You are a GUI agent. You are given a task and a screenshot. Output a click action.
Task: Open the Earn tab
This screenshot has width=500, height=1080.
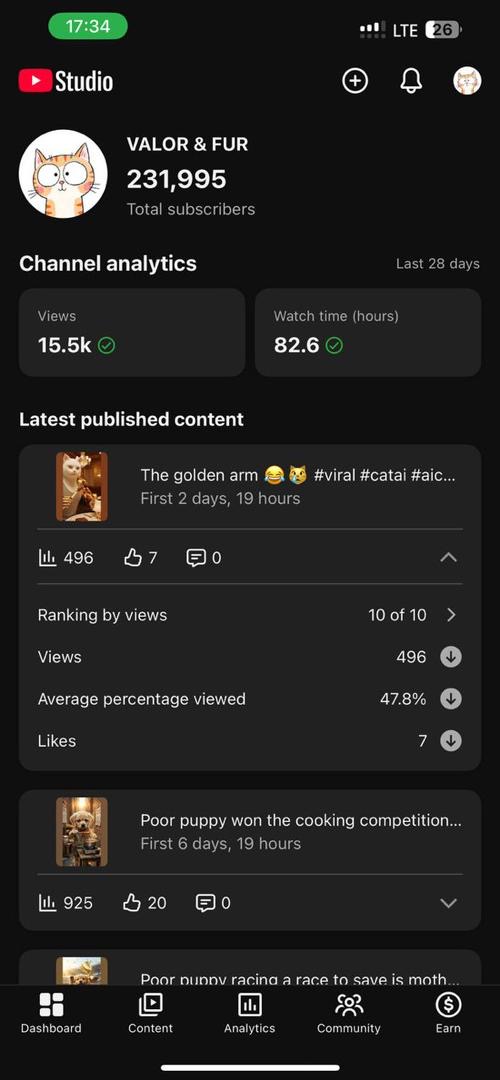coord(448,1014)
